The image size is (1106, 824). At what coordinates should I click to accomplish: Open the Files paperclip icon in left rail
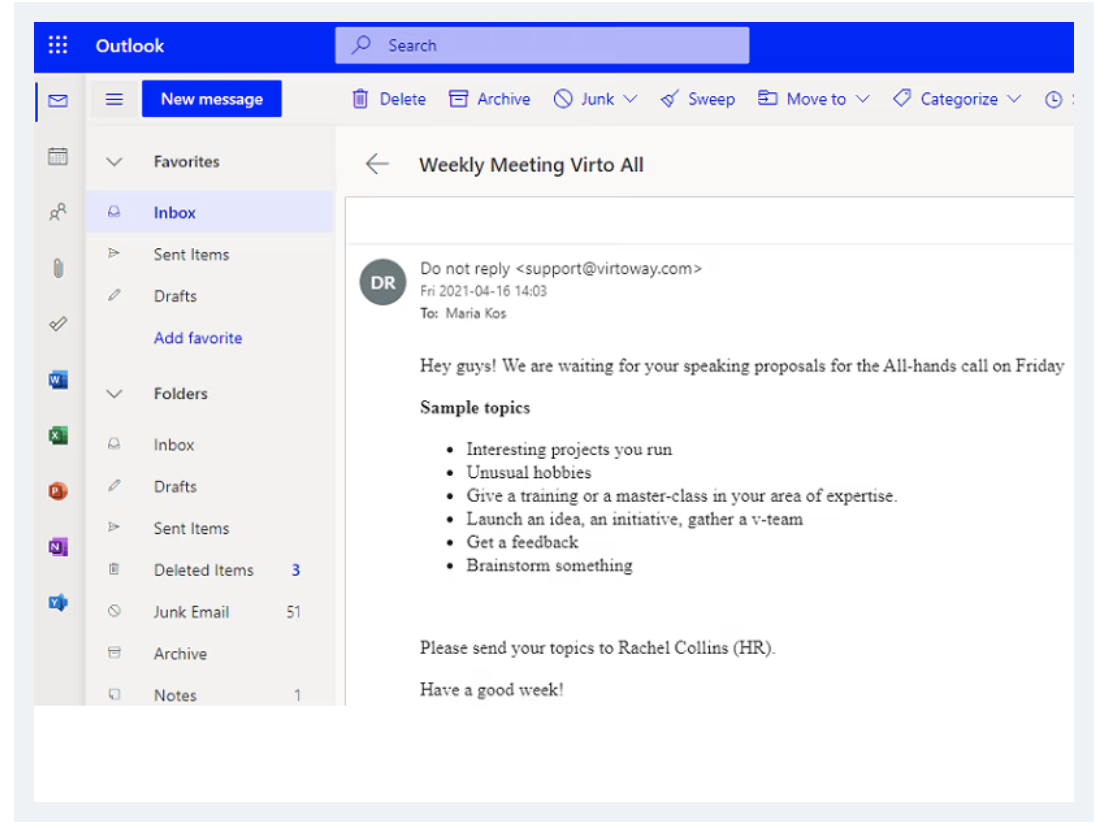tap(58, 268)
